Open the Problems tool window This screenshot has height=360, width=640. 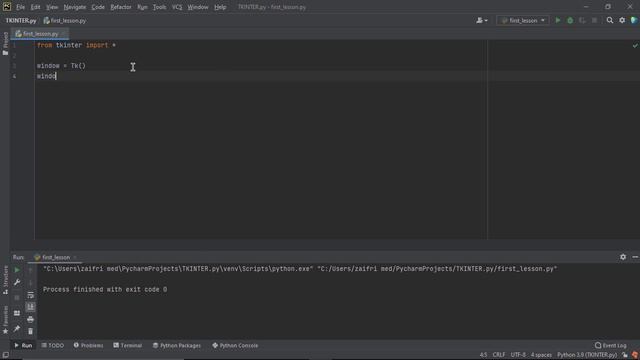pos(88,345)
